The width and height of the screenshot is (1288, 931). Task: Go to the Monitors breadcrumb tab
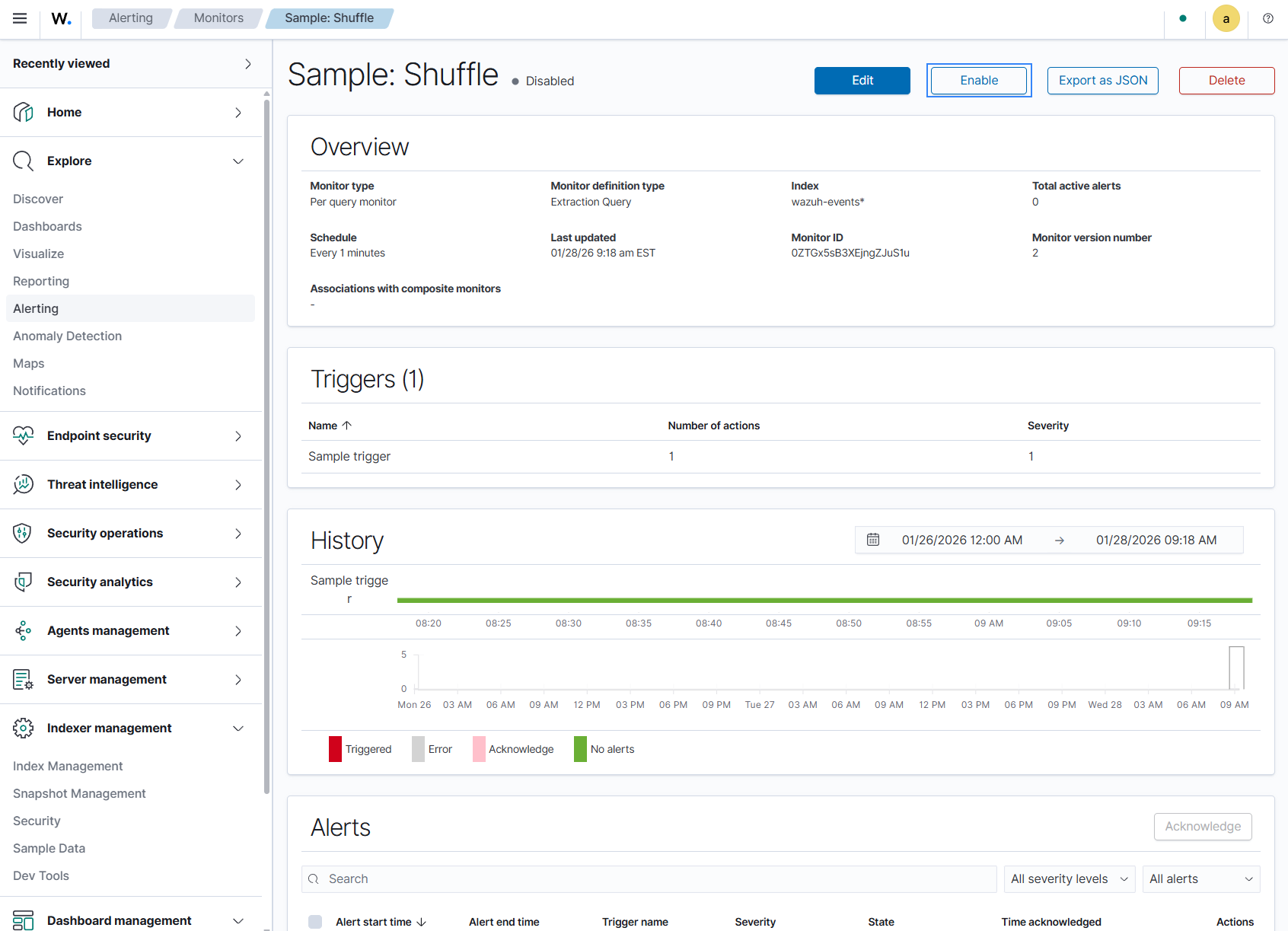click(218, 18)
